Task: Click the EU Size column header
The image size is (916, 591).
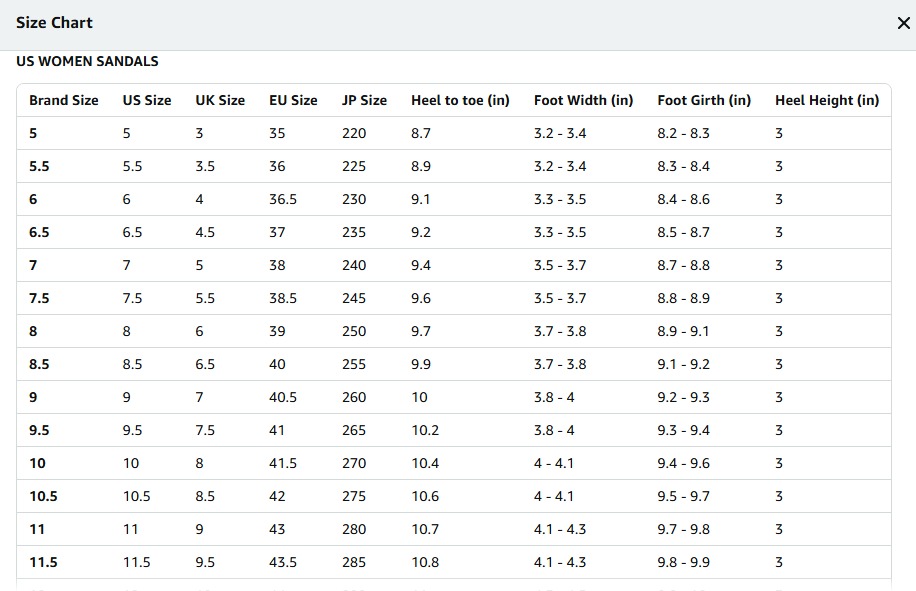Action: [293, 100]
